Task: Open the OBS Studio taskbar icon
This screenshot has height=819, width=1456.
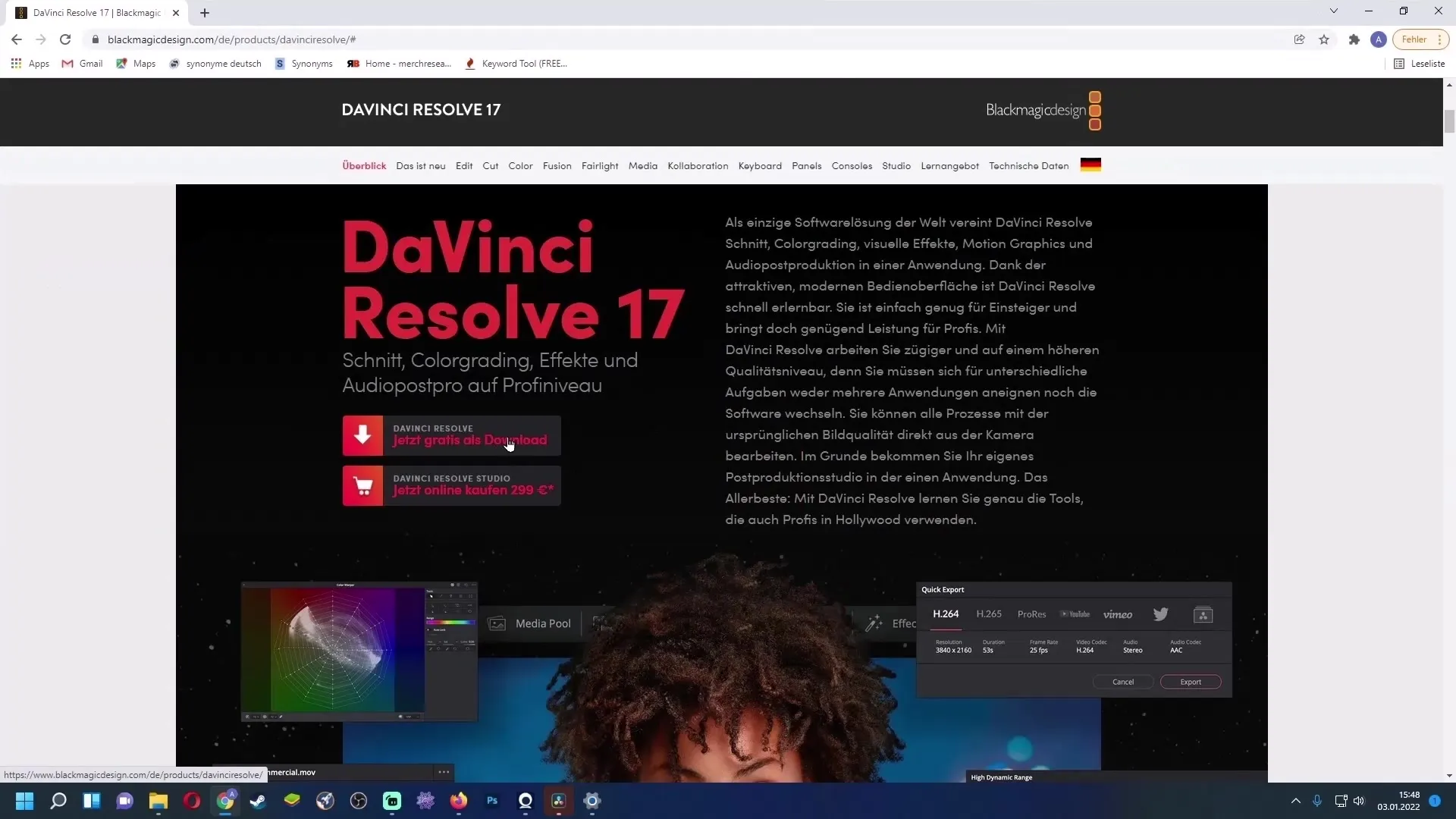Action: [x=359, y=801]
